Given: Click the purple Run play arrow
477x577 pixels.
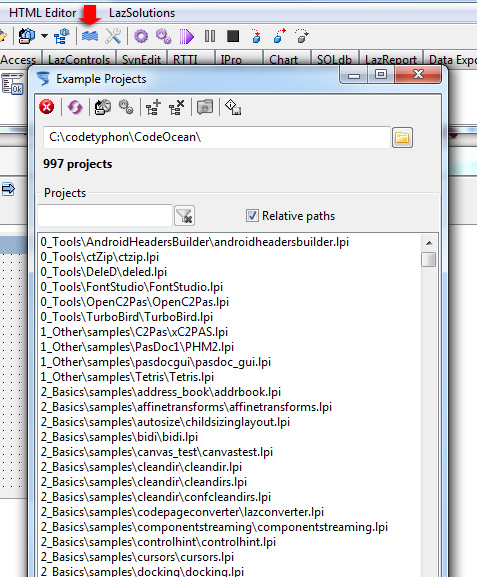Looking at the screenshot, I should click(187, 36).
